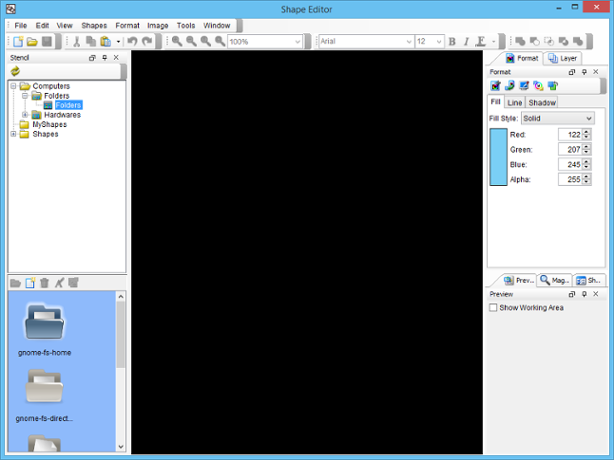
Task: Open the font color dropdown arrow
Action: [493, 41]
